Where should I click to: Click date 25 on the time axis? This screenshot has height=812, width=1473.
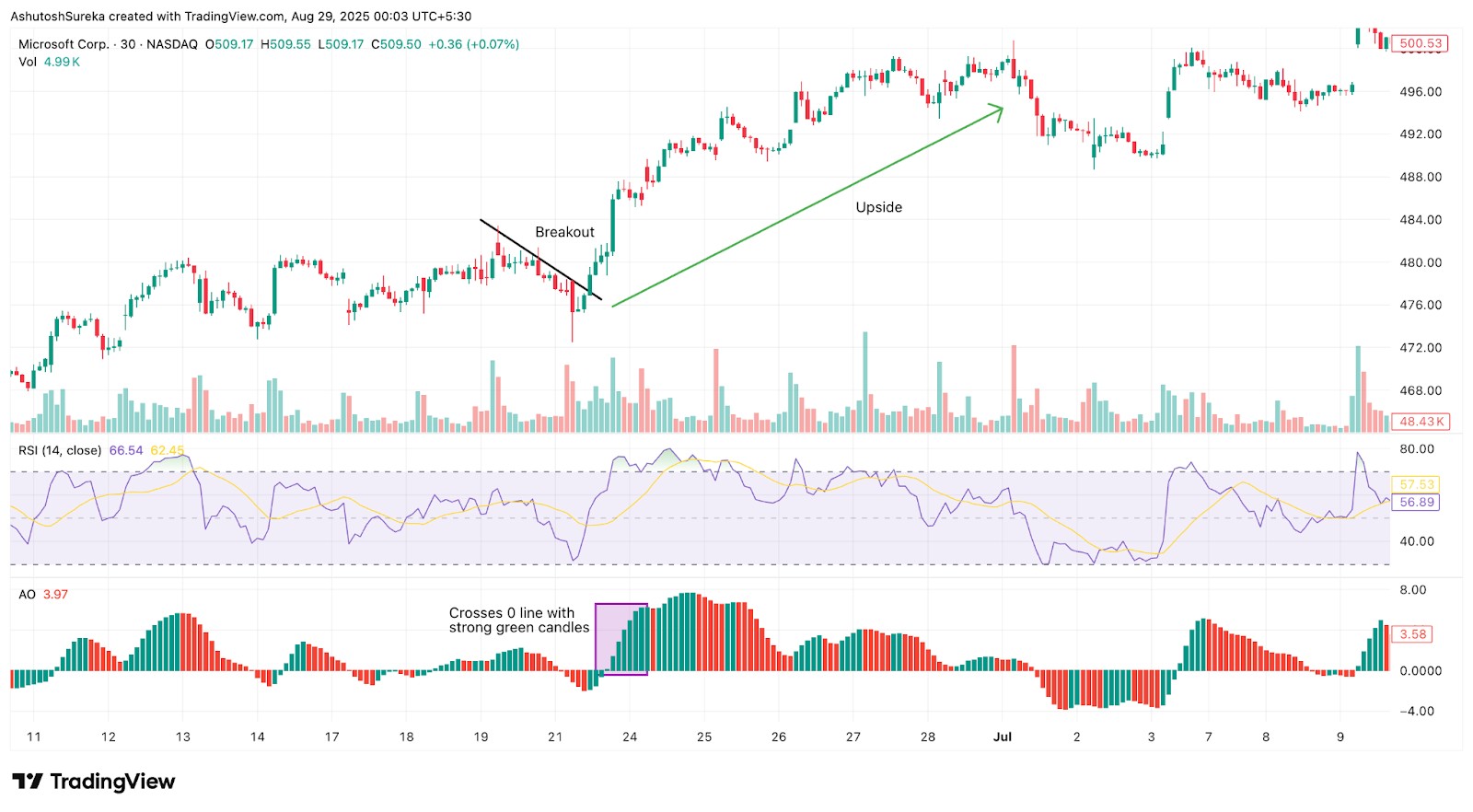click(704, 737)
